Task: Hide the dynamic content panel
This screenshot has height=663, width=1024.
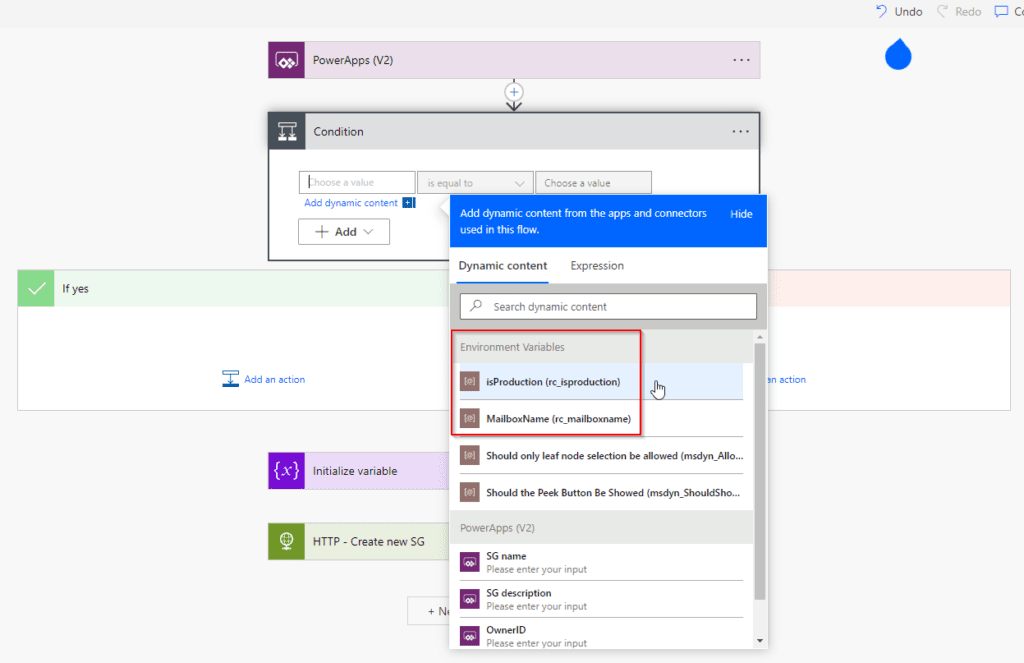Action: (x=741, y=214)
